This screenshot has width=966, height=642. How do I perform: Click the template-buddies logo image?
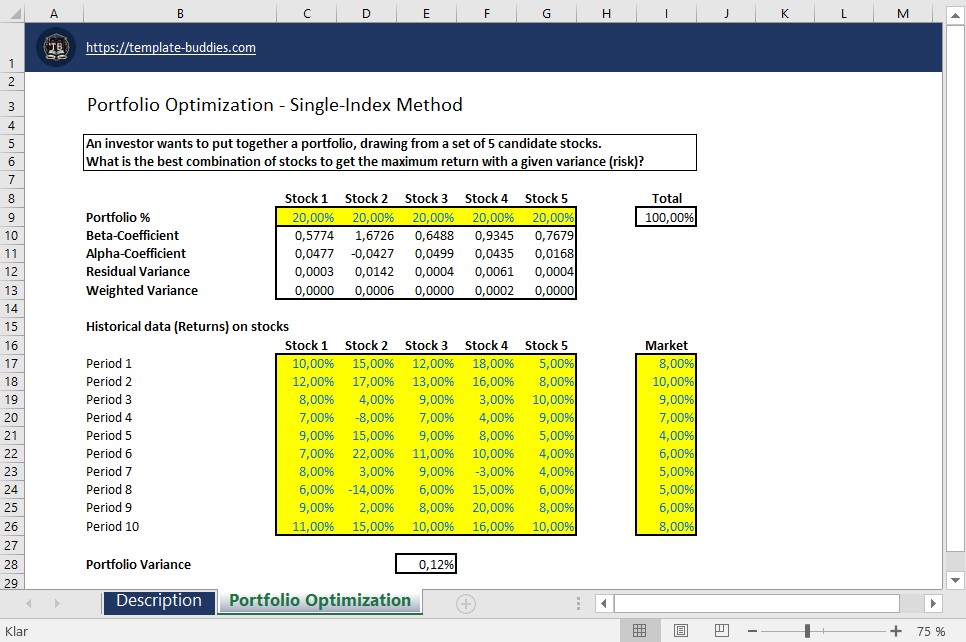pyautogui.click(x=56, y=47)
